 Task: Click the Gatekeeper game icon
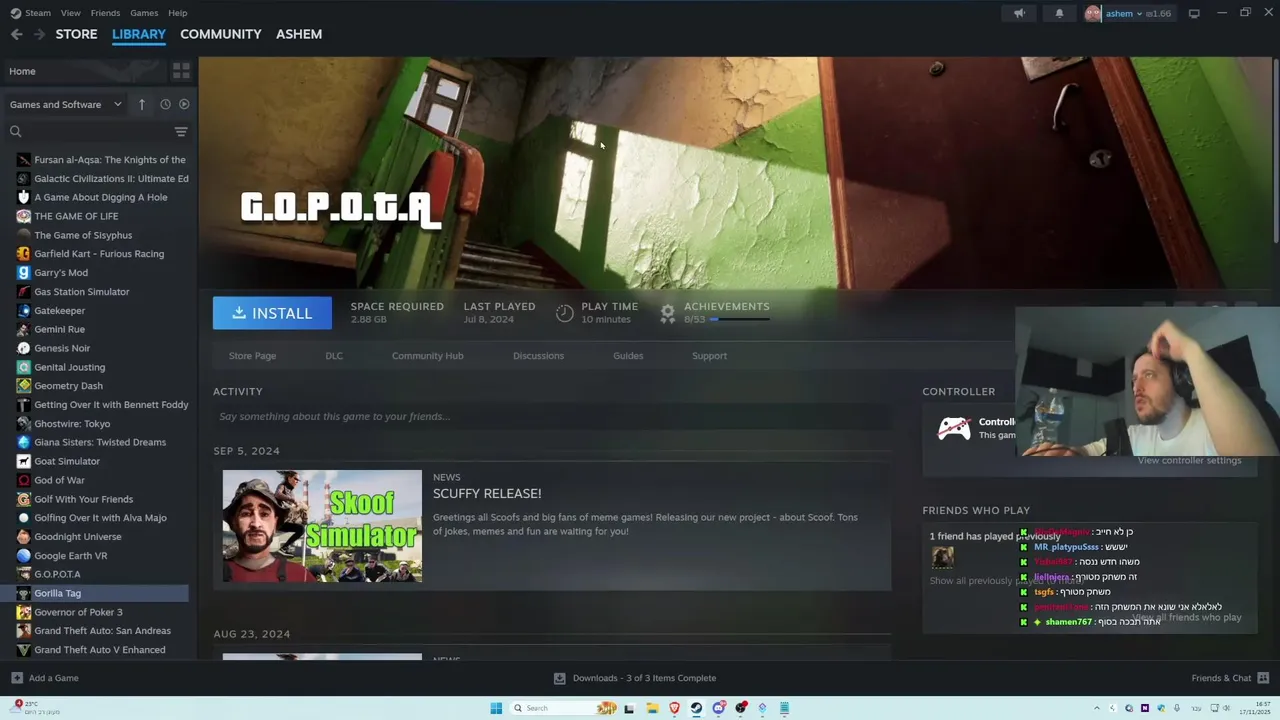point(24,310)
